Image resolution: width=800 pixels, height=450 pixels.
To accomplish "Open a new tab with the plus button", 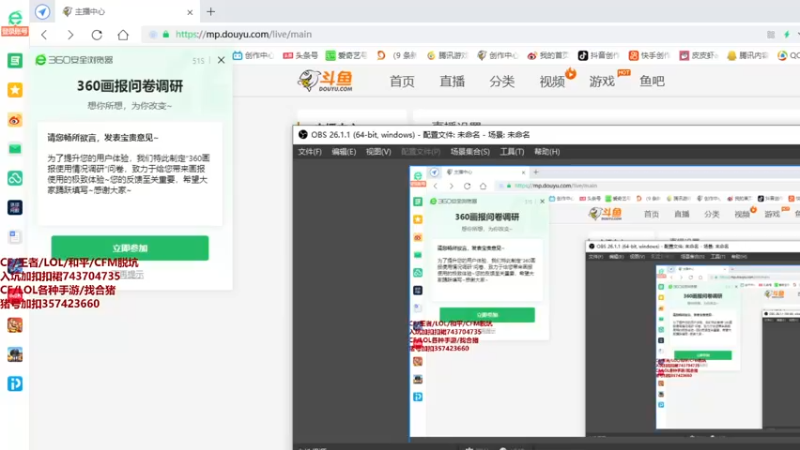I will [211, 11].
